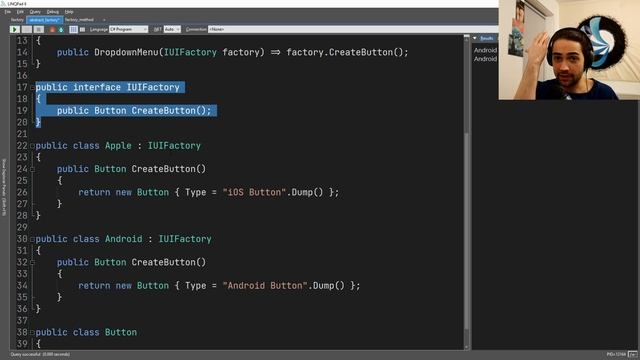Click line number 21 in the gutter
The image size is (640, 360).
tap(22, 134)
